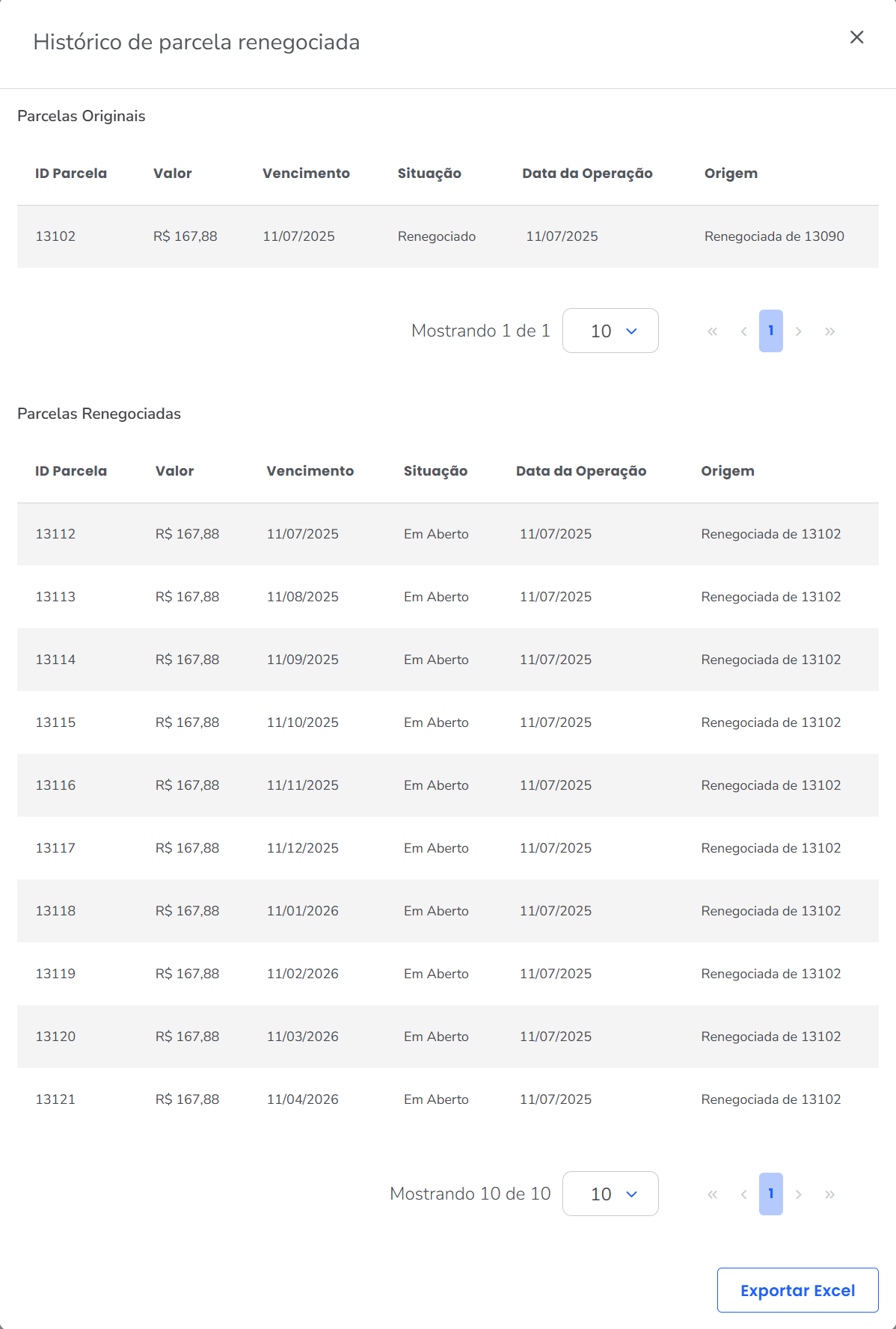Sort Parcelas Renegociadas by Situação column header
Image resolution: width=896 pixels, height=1329 pixels.
tap(435, 471)
